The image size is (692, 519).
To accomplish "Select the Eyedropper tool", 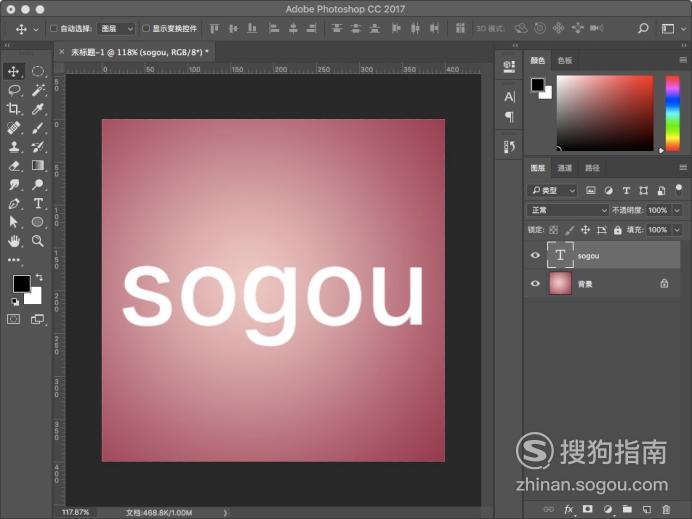I will pos(38,109).
